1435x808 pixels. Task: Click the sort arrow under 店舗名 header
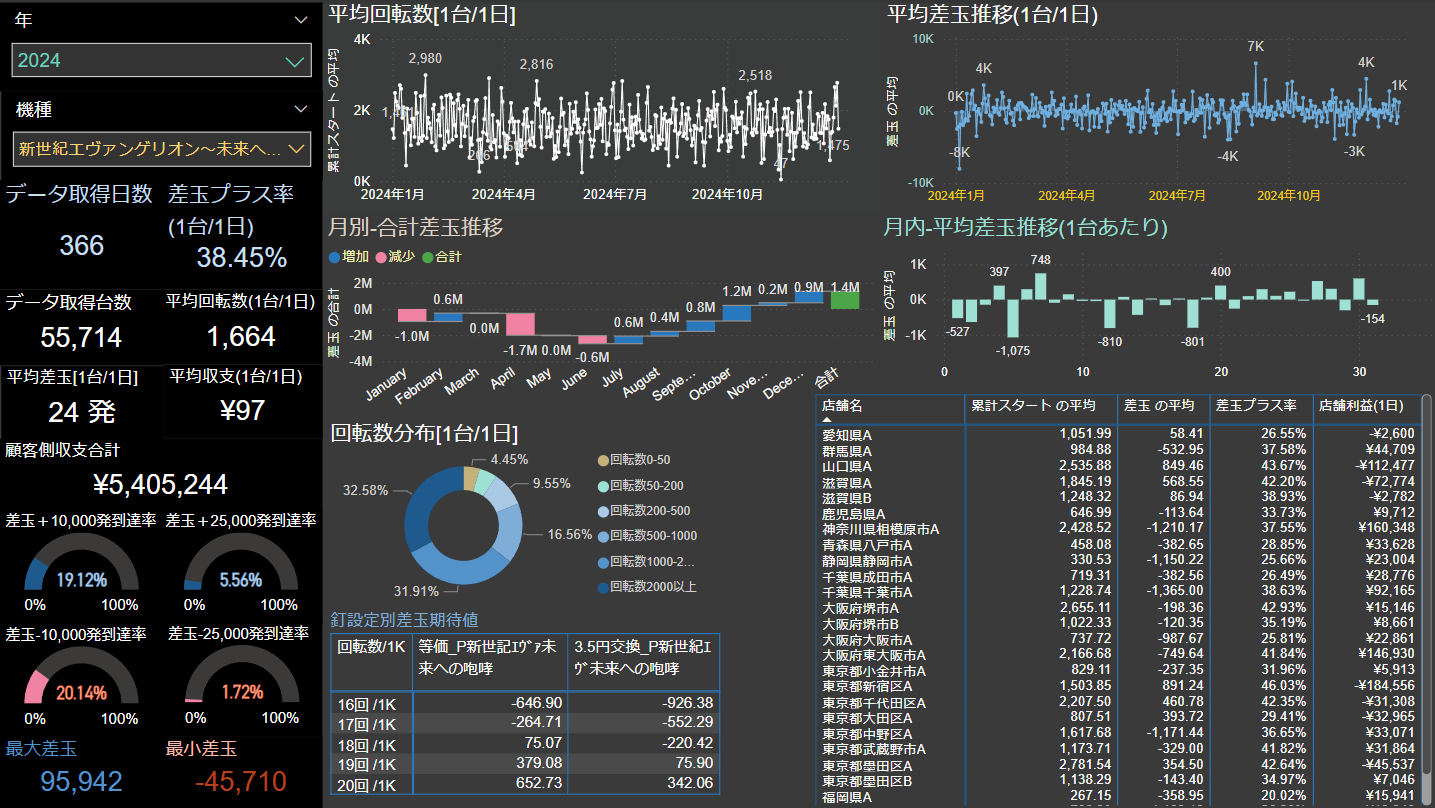pyautogui.click(x=827, y=420)
